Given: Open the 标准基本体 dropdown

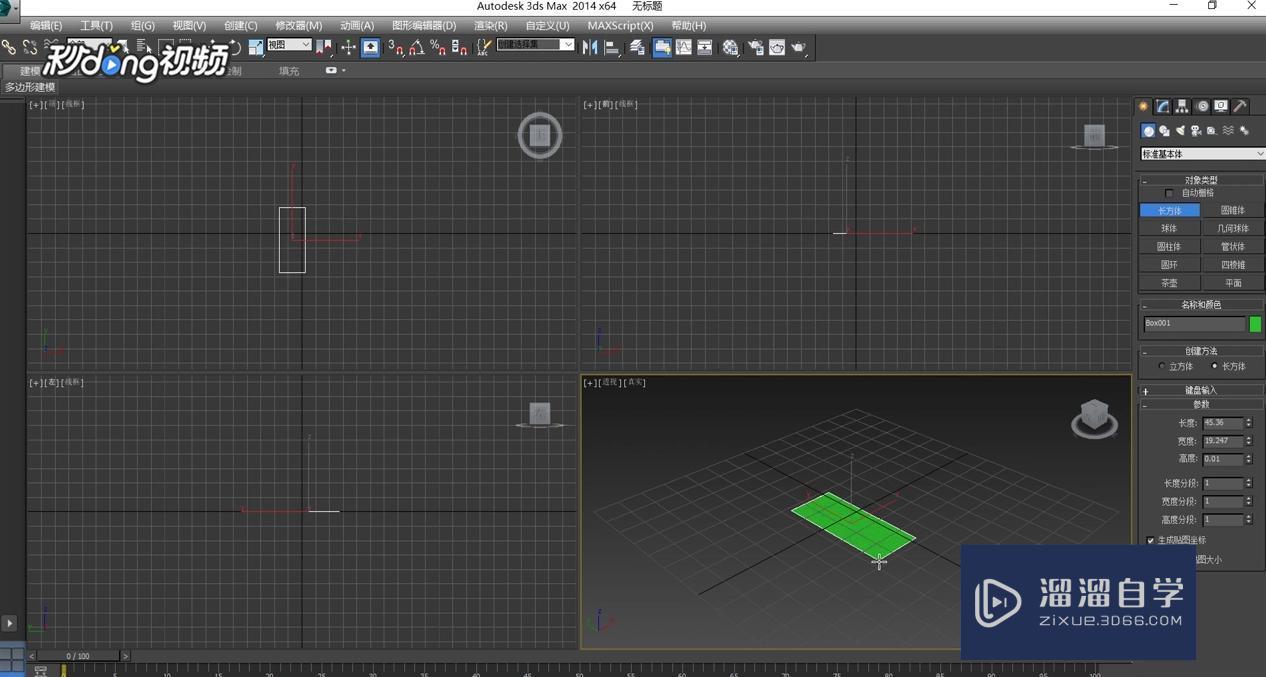Looking at the screenshot, I should [1202, 154].
